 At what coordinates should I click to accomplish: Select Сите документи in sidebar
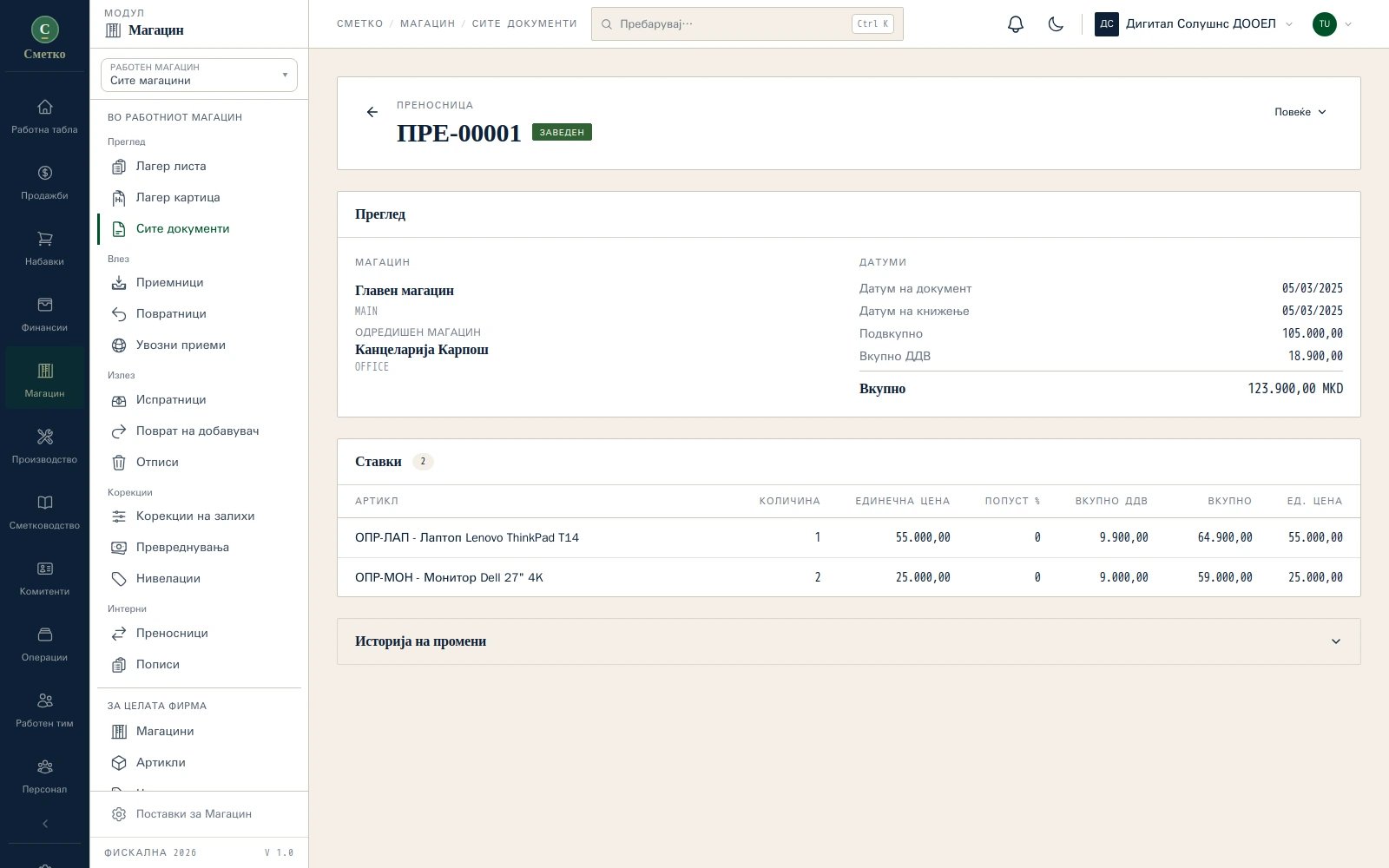(x=199, y=229)
